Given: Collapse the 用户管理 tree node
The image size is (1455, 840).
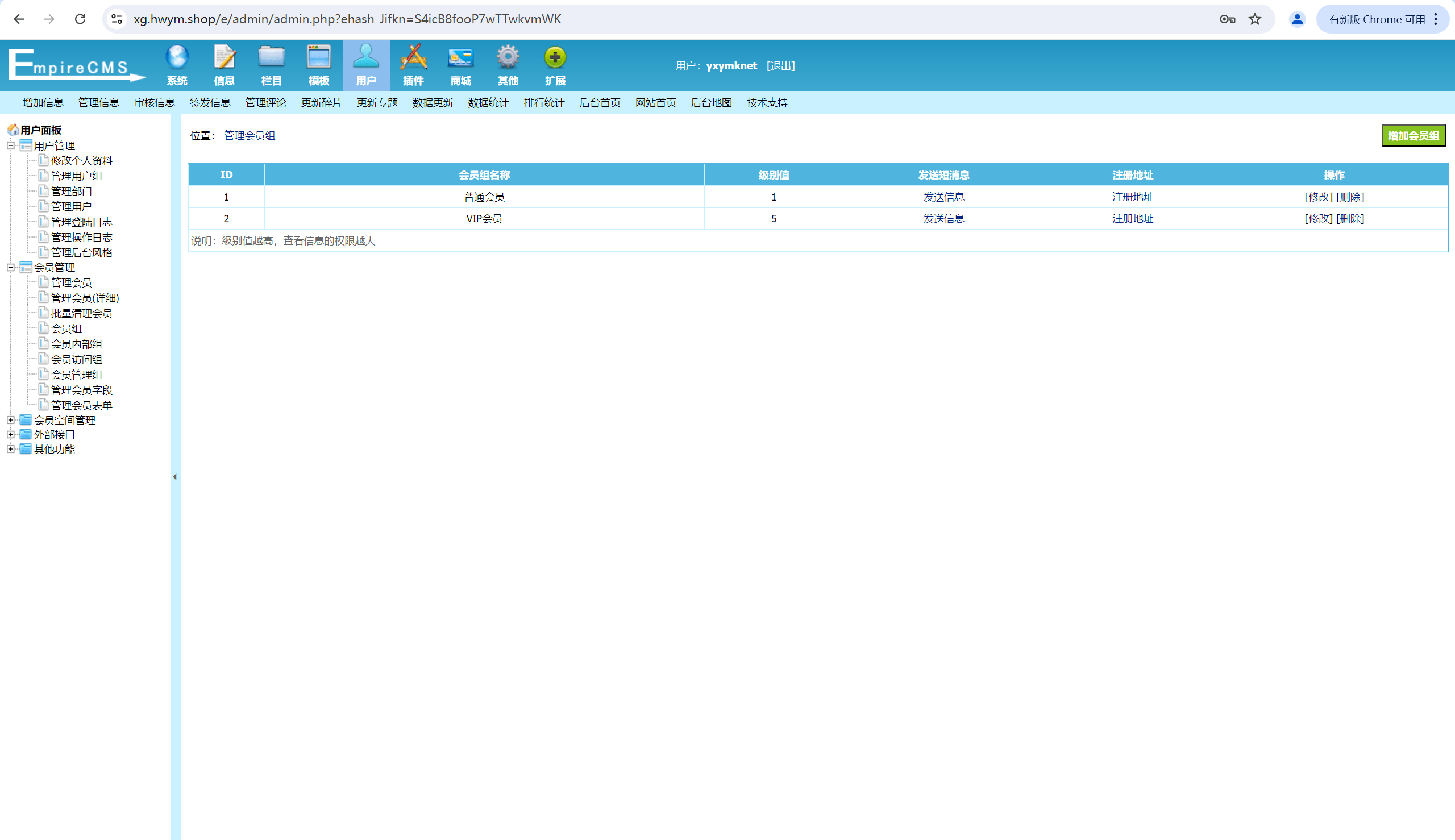Looking at the screenshot, I should [10, 145].
